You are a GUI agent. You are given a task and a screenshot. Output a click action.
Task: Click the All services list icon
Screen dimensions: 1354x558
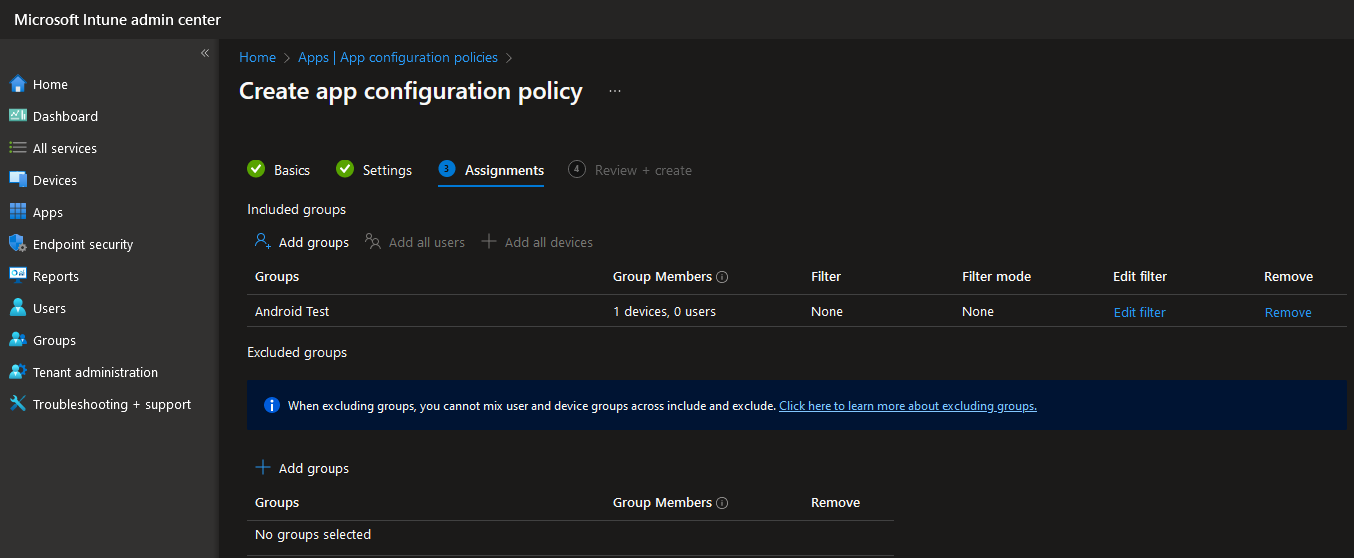pos(17,148)
